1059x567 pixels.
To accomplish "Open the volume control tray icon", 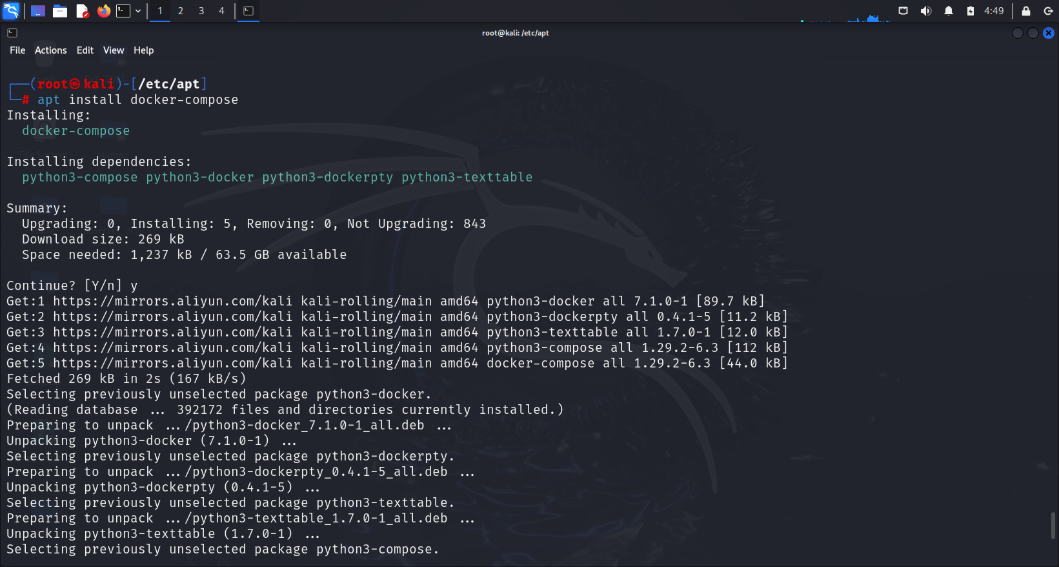I will 926,11.
